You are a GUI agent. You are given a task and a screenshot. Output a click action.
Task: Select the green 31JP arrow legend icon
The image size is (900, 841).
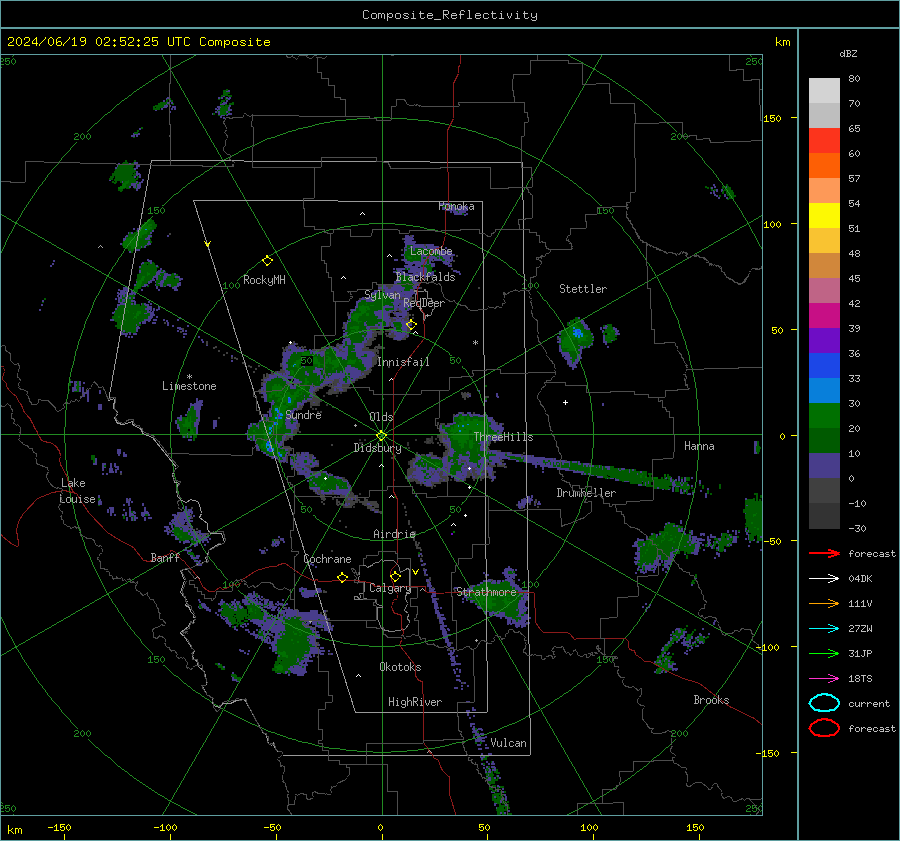click(824, 653)
